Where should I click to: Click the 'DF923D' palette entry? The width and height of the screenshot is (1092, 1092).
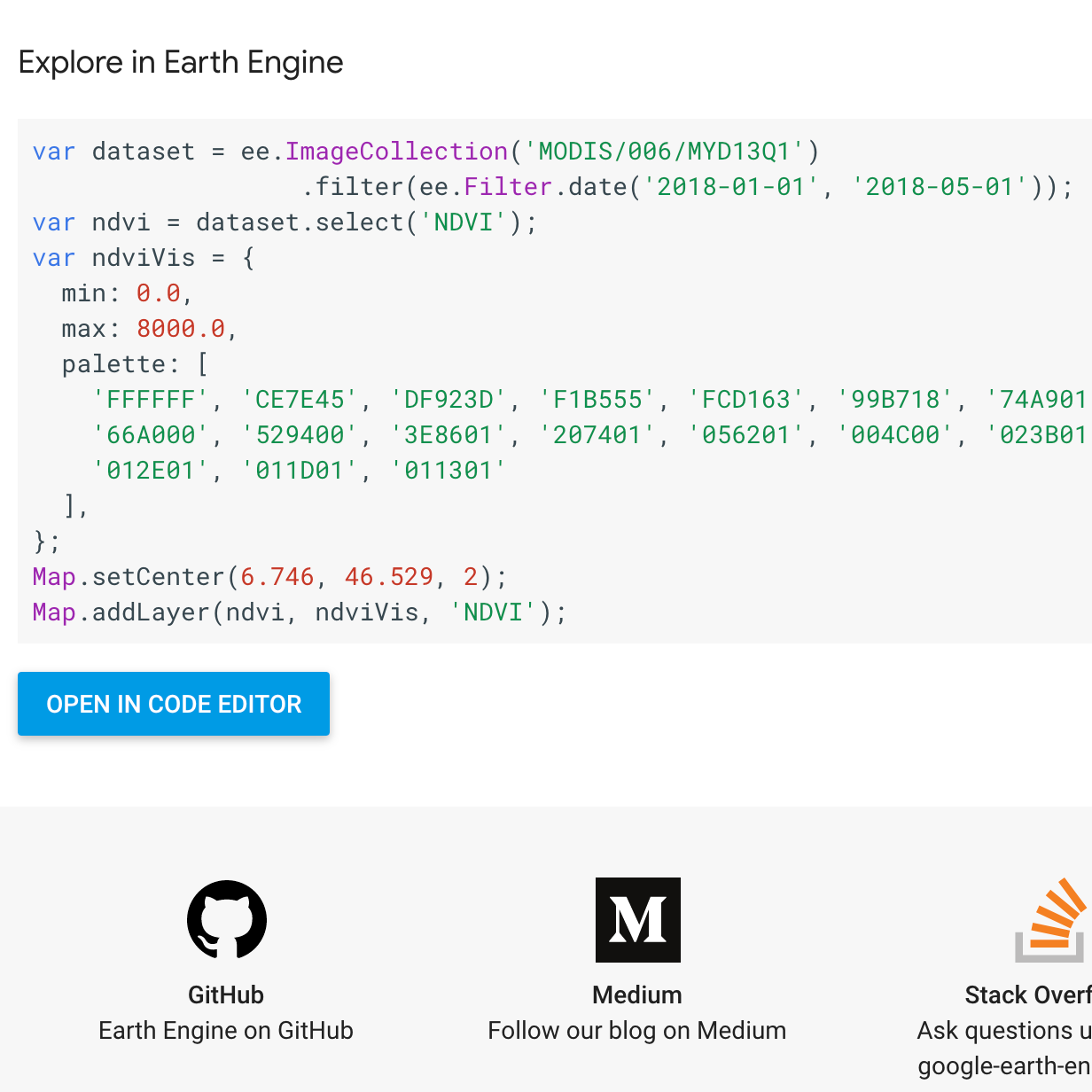coord(449,400)
